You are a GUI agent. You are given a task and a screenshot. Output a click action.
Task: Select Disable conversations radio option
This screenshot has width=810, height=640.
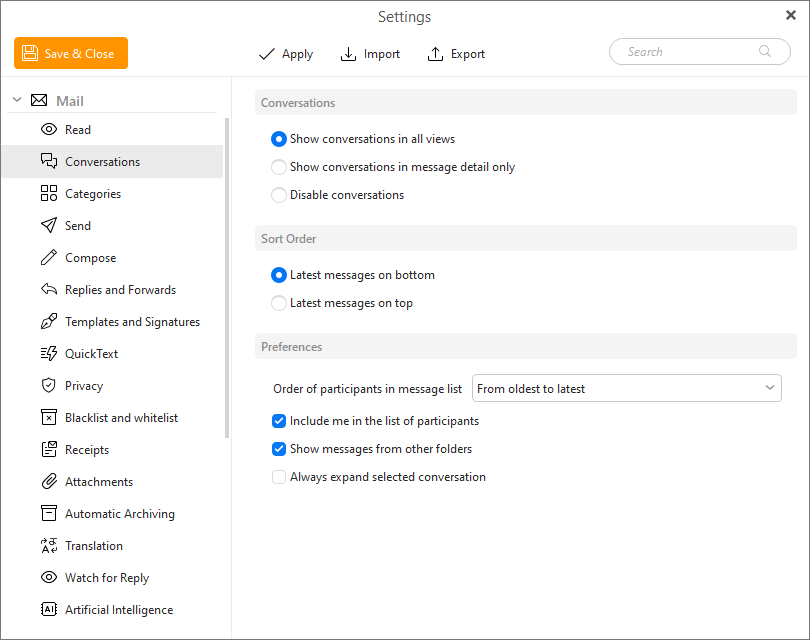pyautogui.click(x=279, y=195)
